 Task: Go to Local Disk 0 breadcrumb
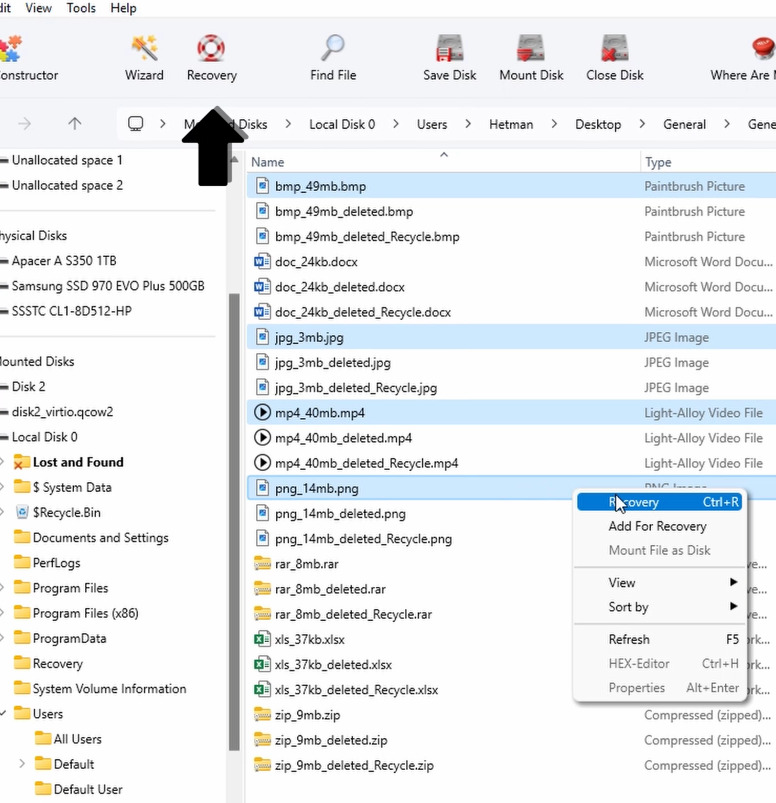coord(342,124)
